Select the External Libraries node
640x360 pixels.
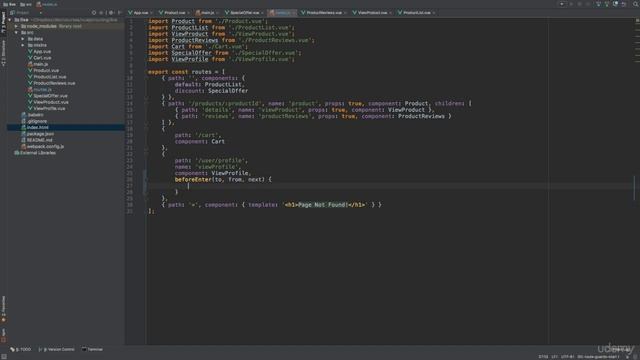(x=35, y=153)
